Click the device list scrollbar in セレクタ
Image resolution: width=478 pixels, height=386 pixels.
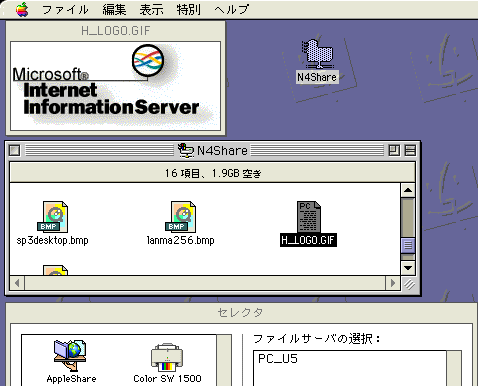coord(224,361)
